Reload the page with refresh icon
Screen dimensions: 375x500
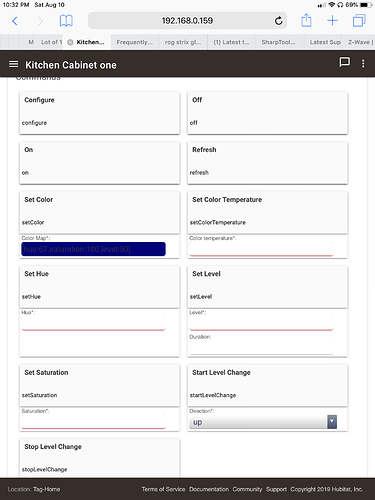(279, 21)
